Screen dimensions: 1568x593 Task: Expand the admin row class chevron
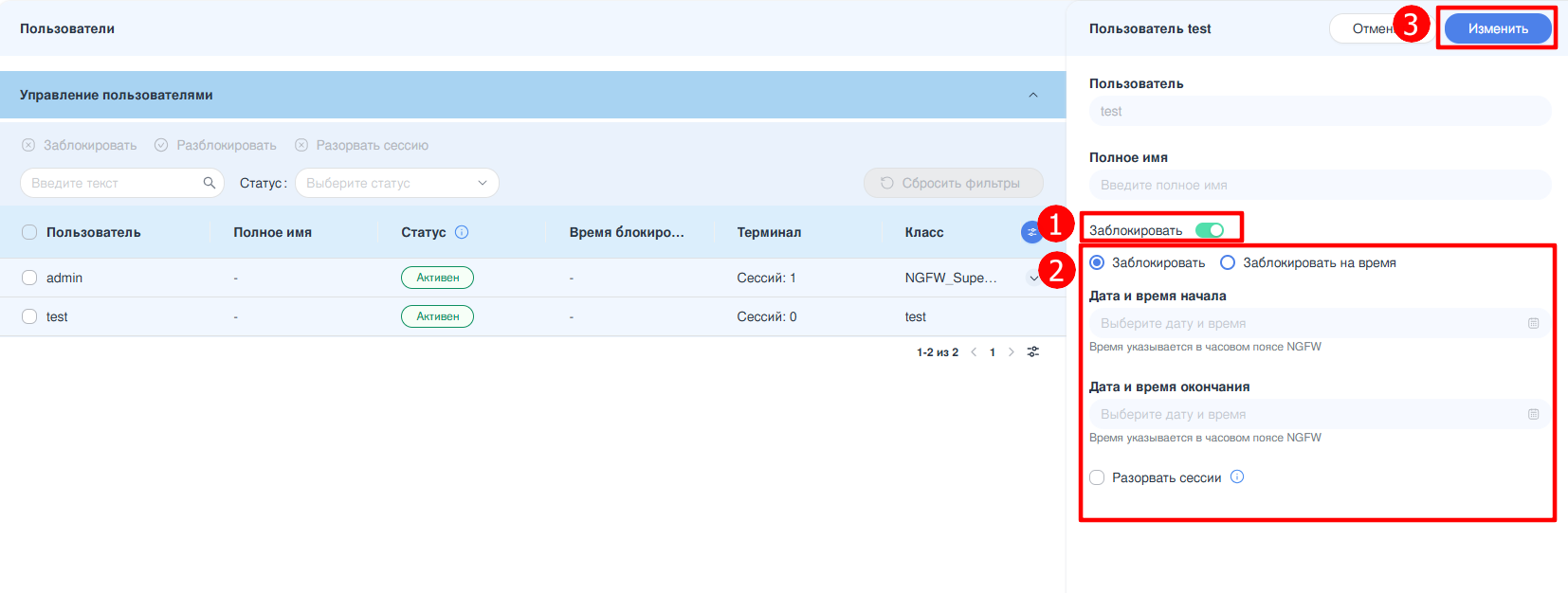click(x=1033, y=279)
